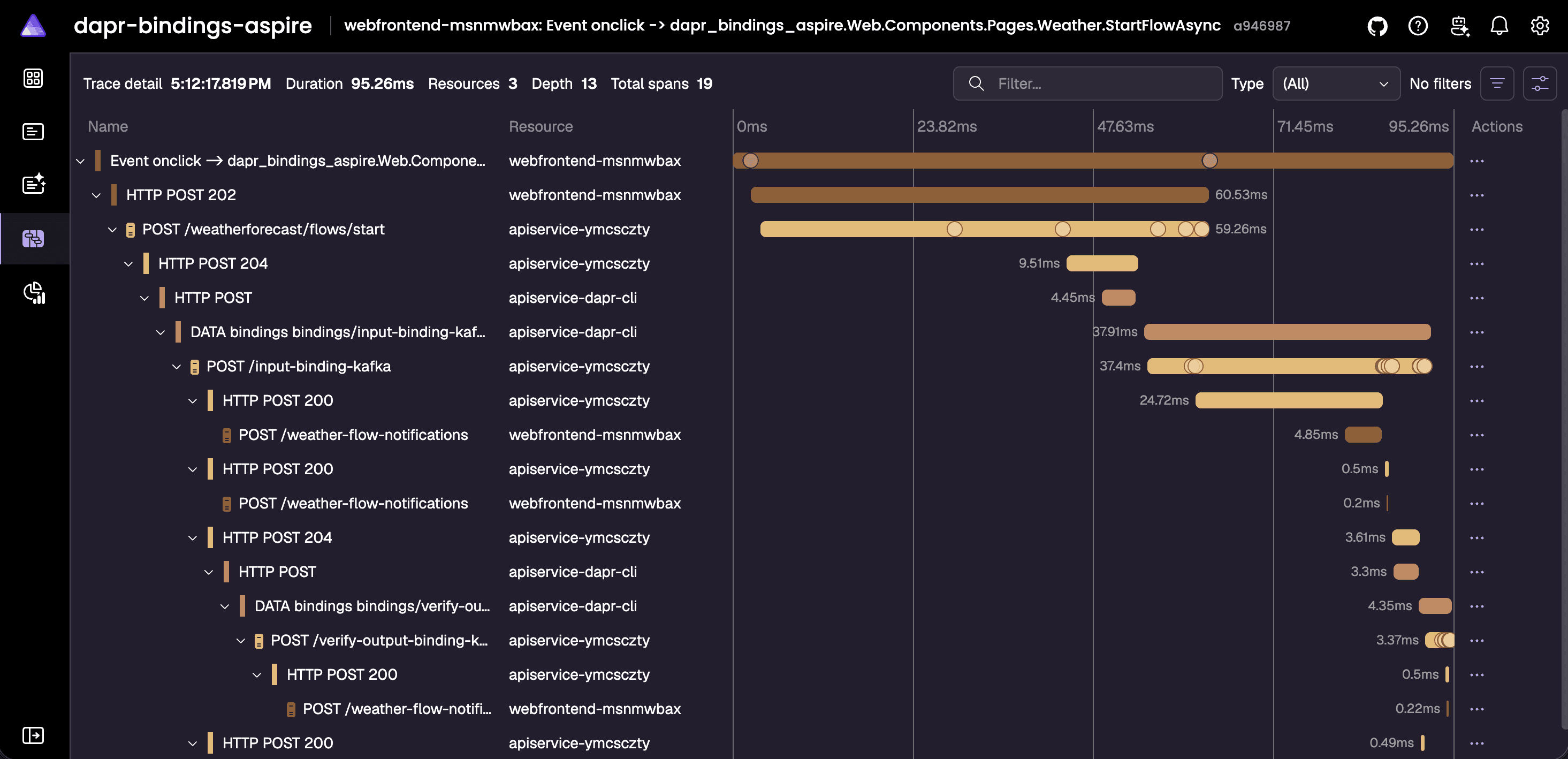Click the 24.72ms HTTP POST 200 duration bar

click(1289, 400)
